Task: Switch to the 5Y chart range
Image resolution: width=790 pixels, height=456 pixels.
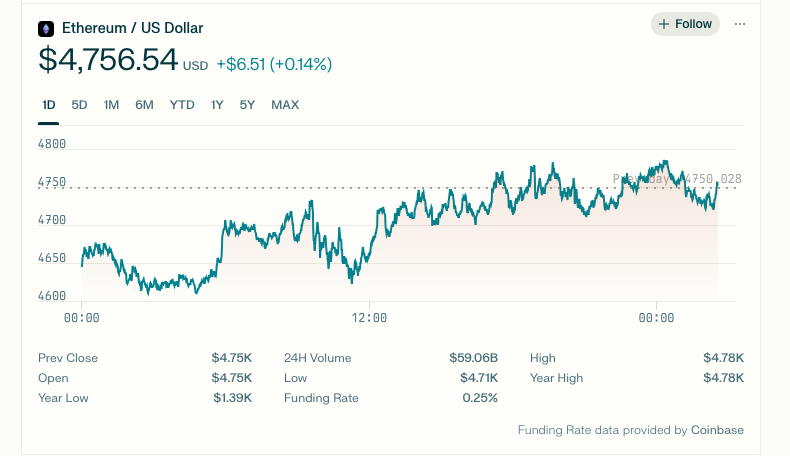Action: click(x=247, y=105)
